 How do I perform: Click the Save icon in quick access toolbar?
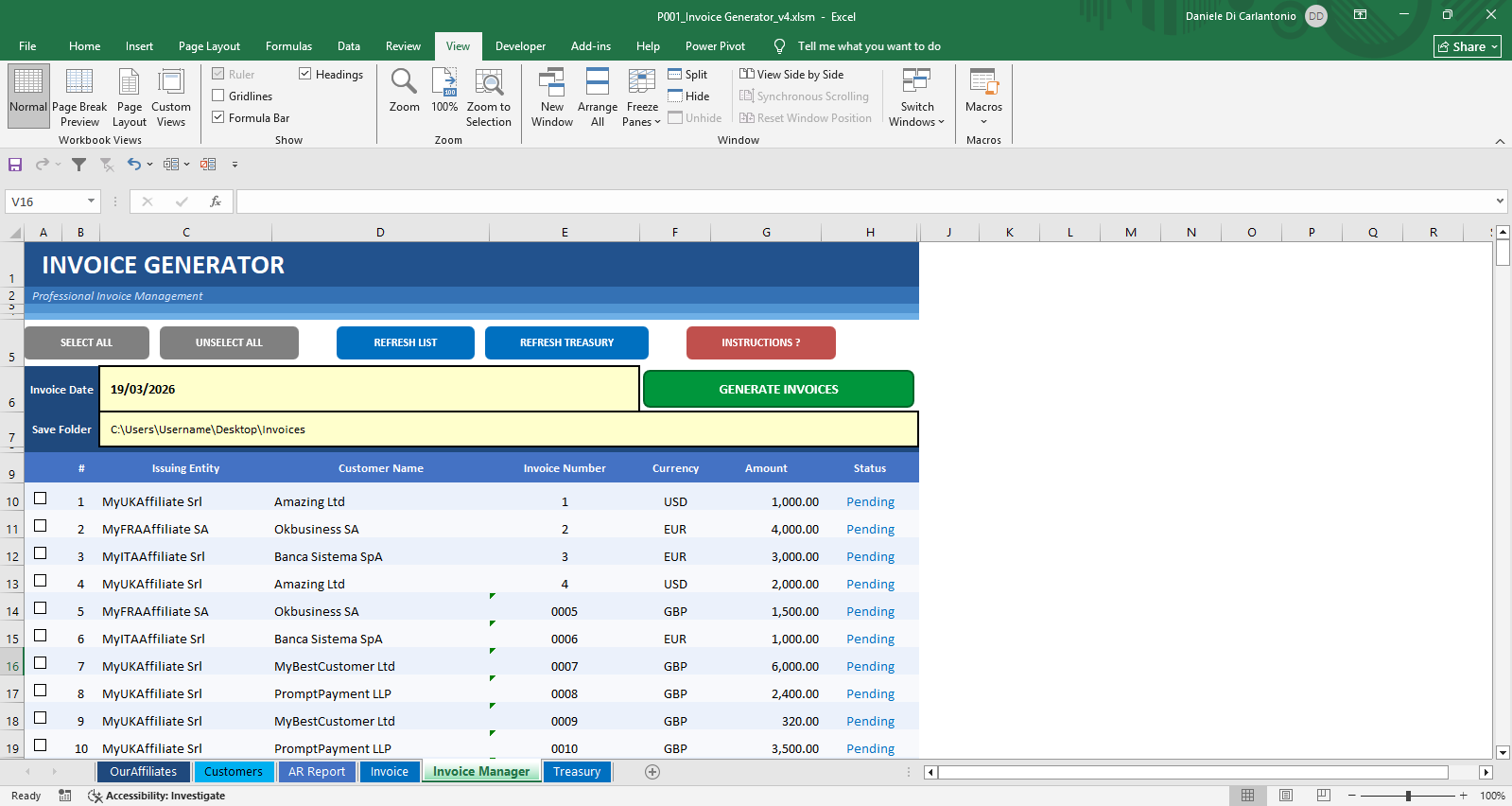(15, 165)
